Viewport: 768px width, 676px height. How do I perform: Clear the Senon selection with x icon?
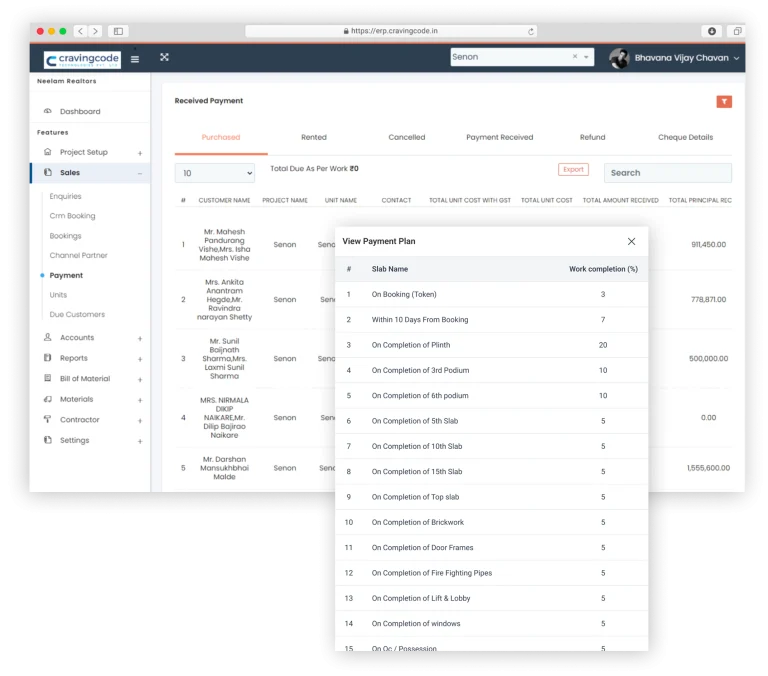coord(575,57)
